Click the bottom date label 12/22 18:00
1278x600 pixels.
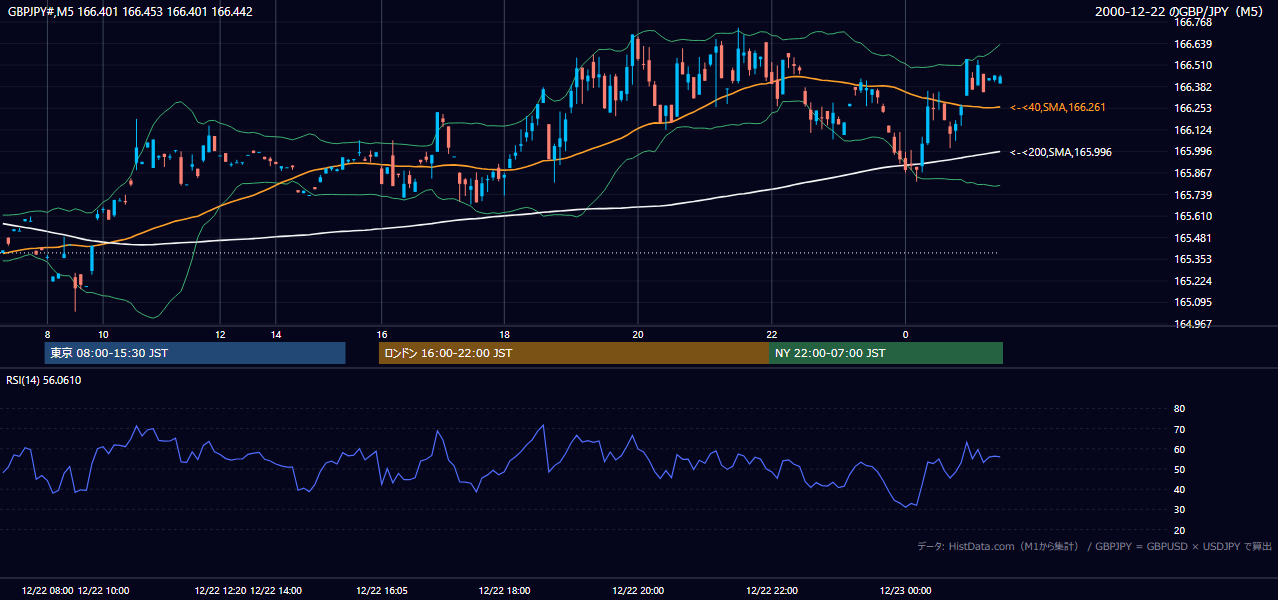[505, 591]
